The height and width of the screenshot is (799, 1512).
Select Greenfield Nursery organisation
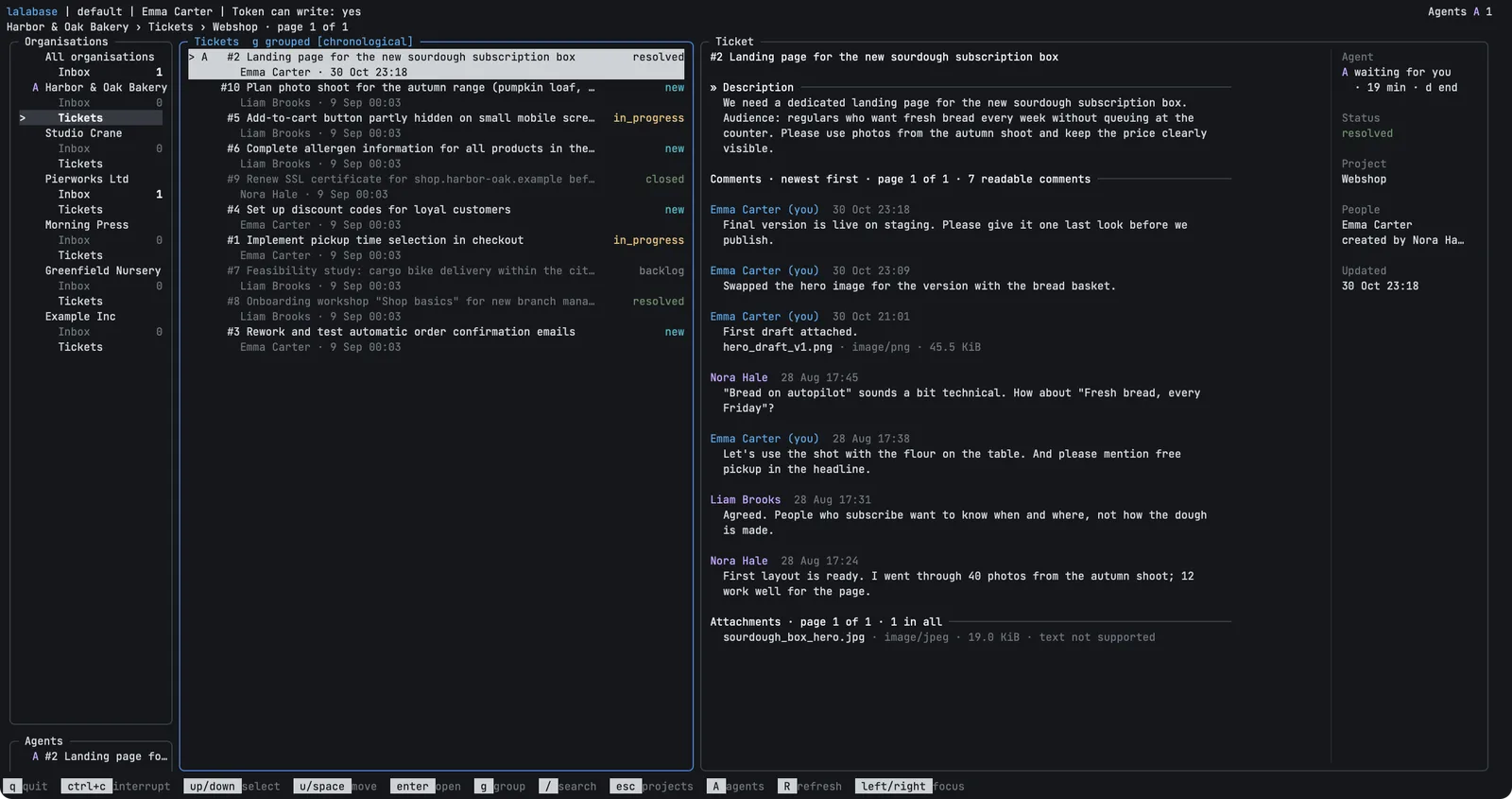click(x=103, y=270)
